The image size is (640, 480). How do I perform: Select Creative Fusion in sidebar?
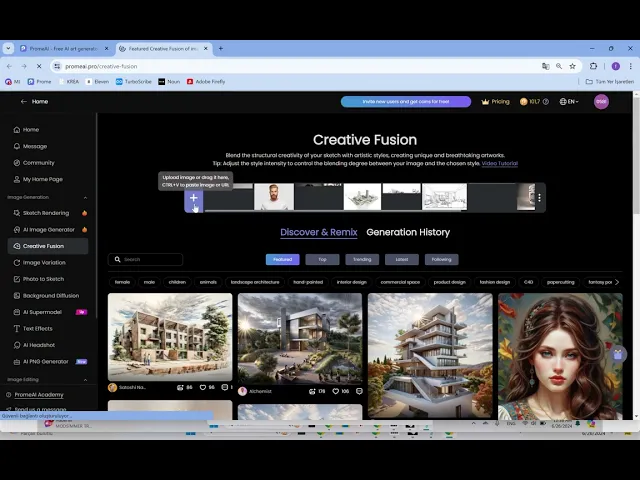pos(48,246)
